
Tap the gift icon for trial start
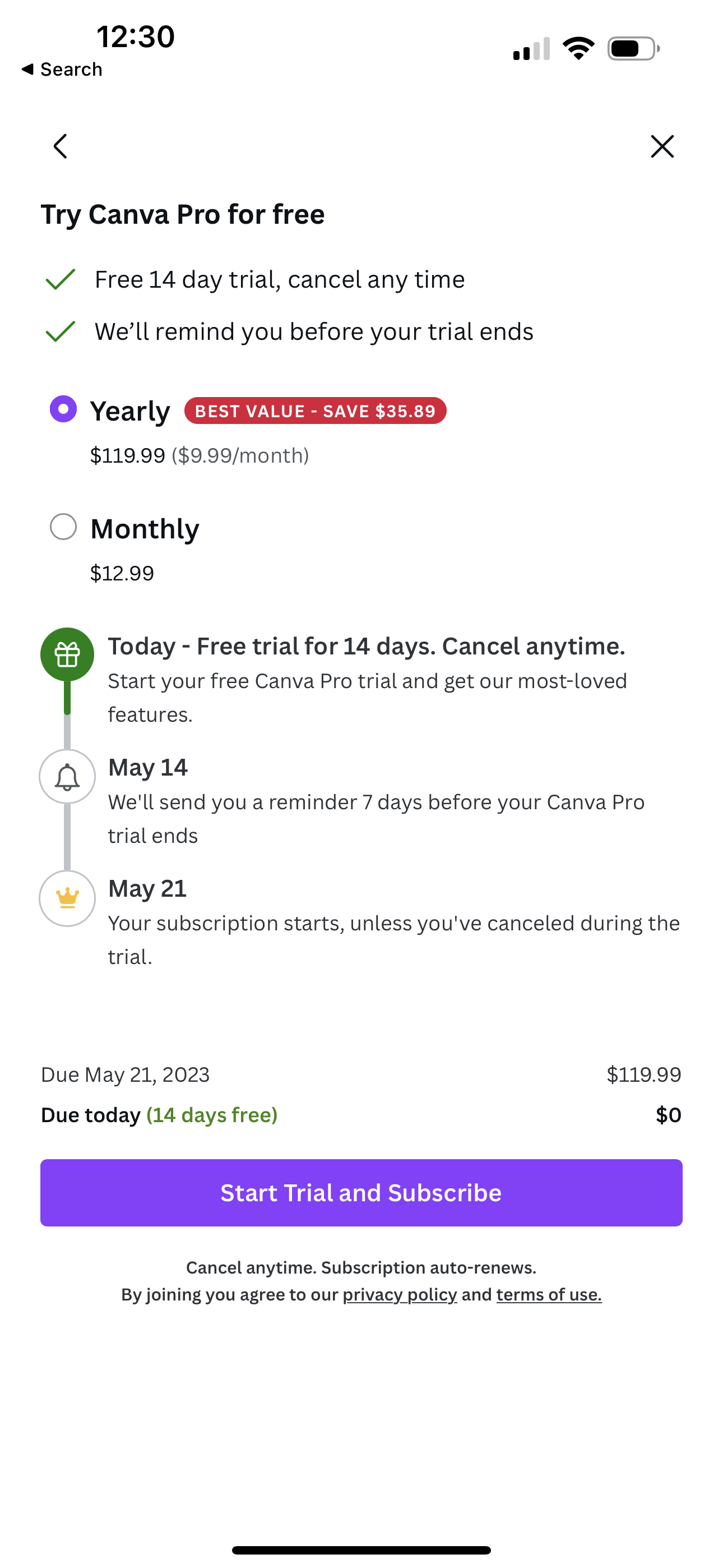click(67, 654)
